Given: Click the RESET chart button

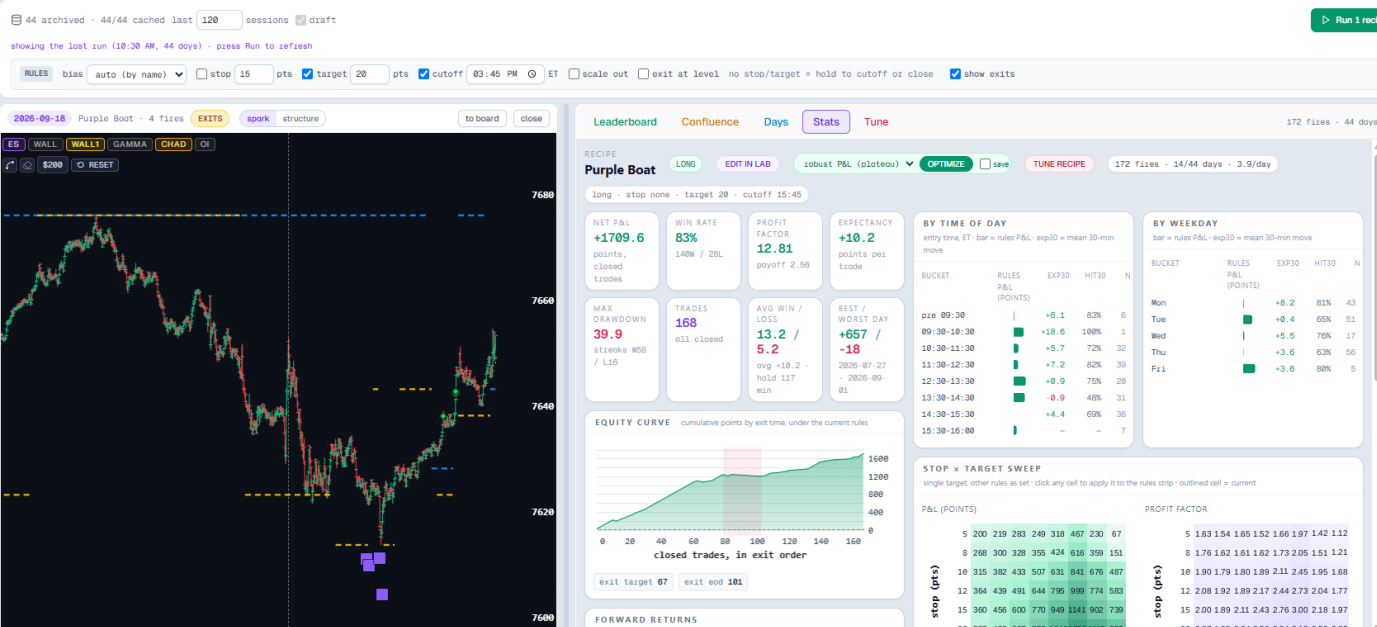Looking at the screenshot, I should pyautogui.click(x=96, y=165).
